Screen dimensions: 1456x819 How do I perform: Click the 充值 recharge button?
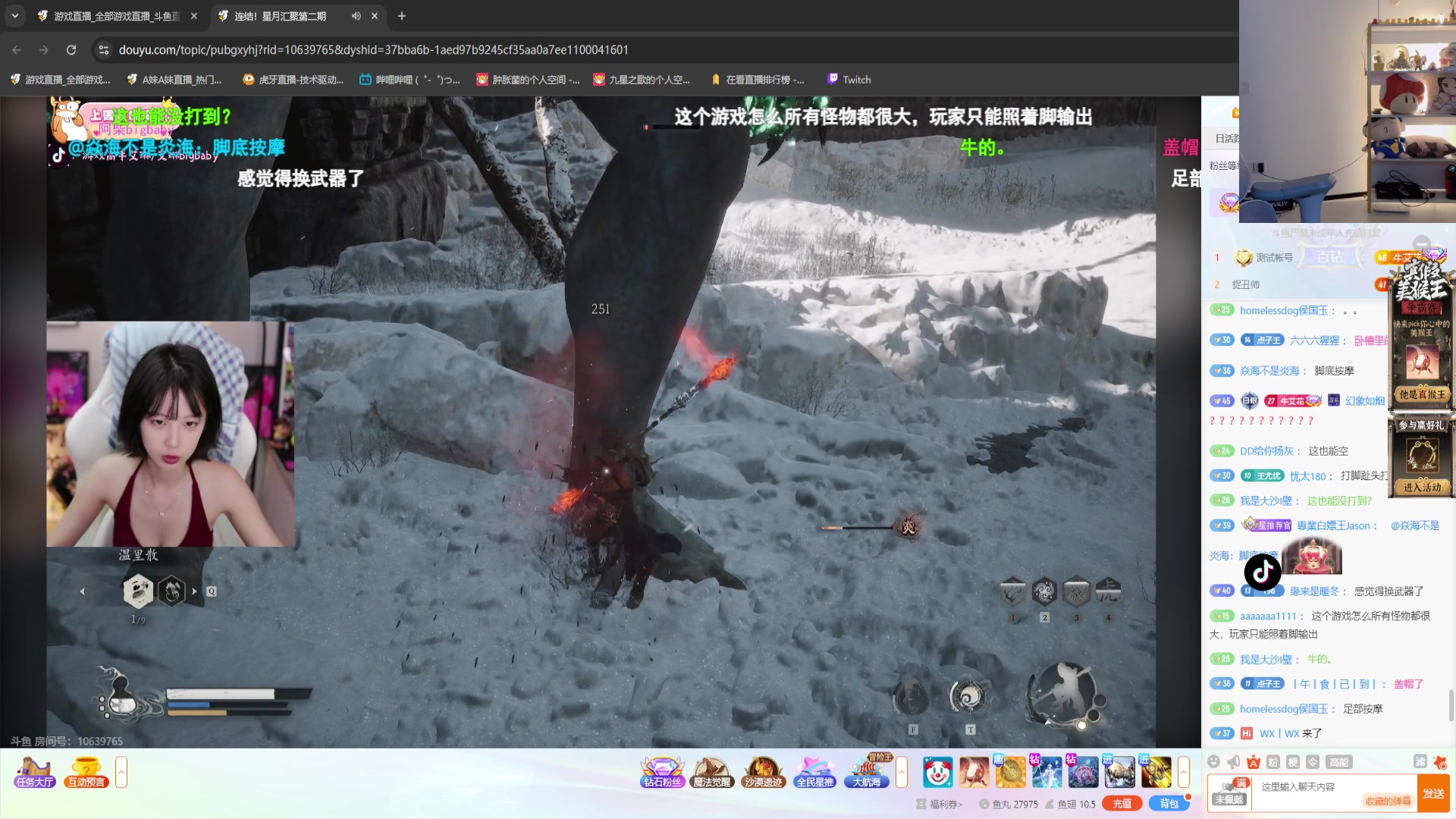point(1122,804)
